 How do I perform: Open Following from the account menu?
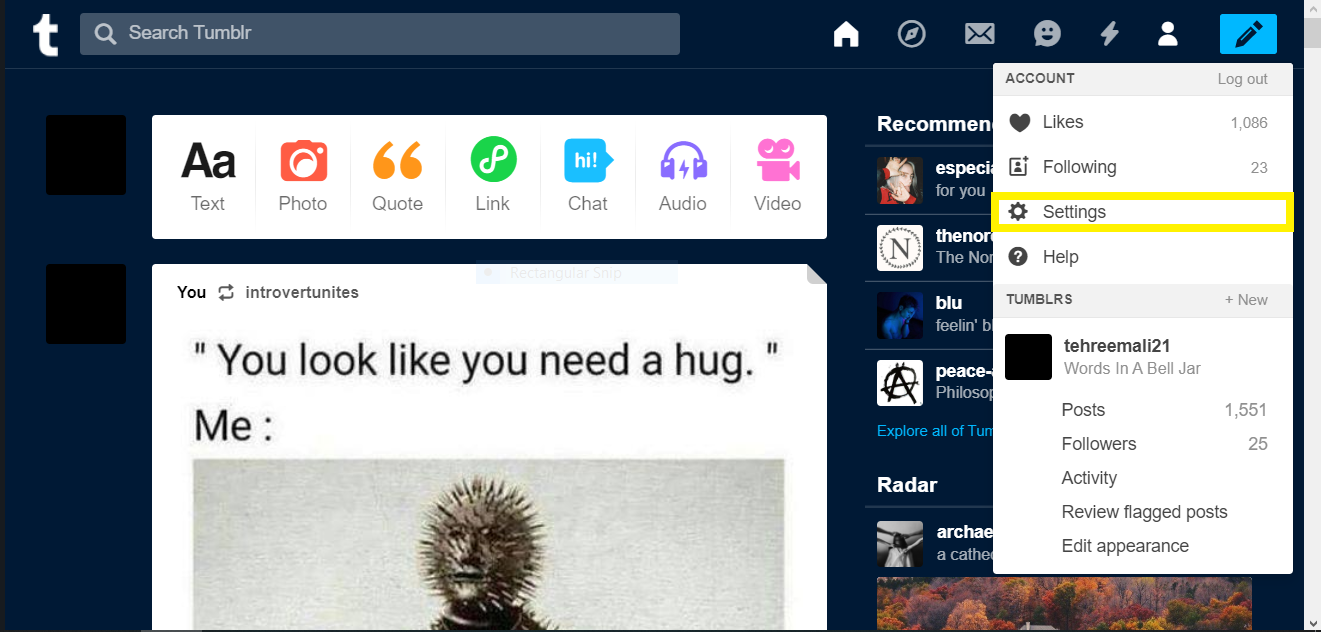click(1143, 167)
